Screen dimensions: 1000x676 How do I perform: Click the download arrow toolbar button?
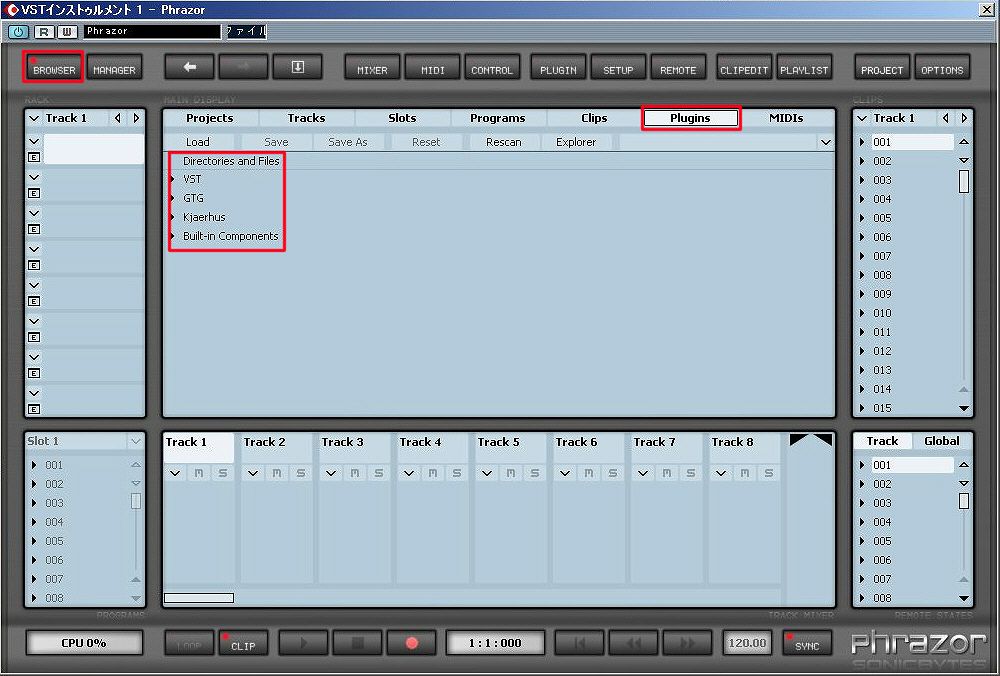(x=297, y=67)
